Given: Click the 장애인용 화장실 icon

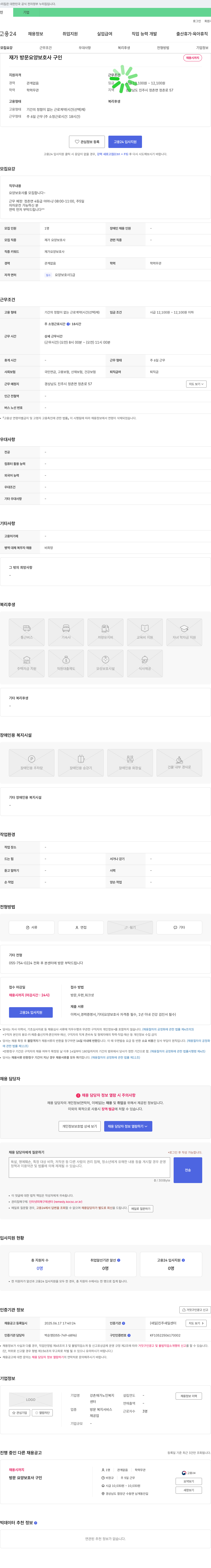Looking at the screenshot, I should pyautogui.click(x=130, y=763).
